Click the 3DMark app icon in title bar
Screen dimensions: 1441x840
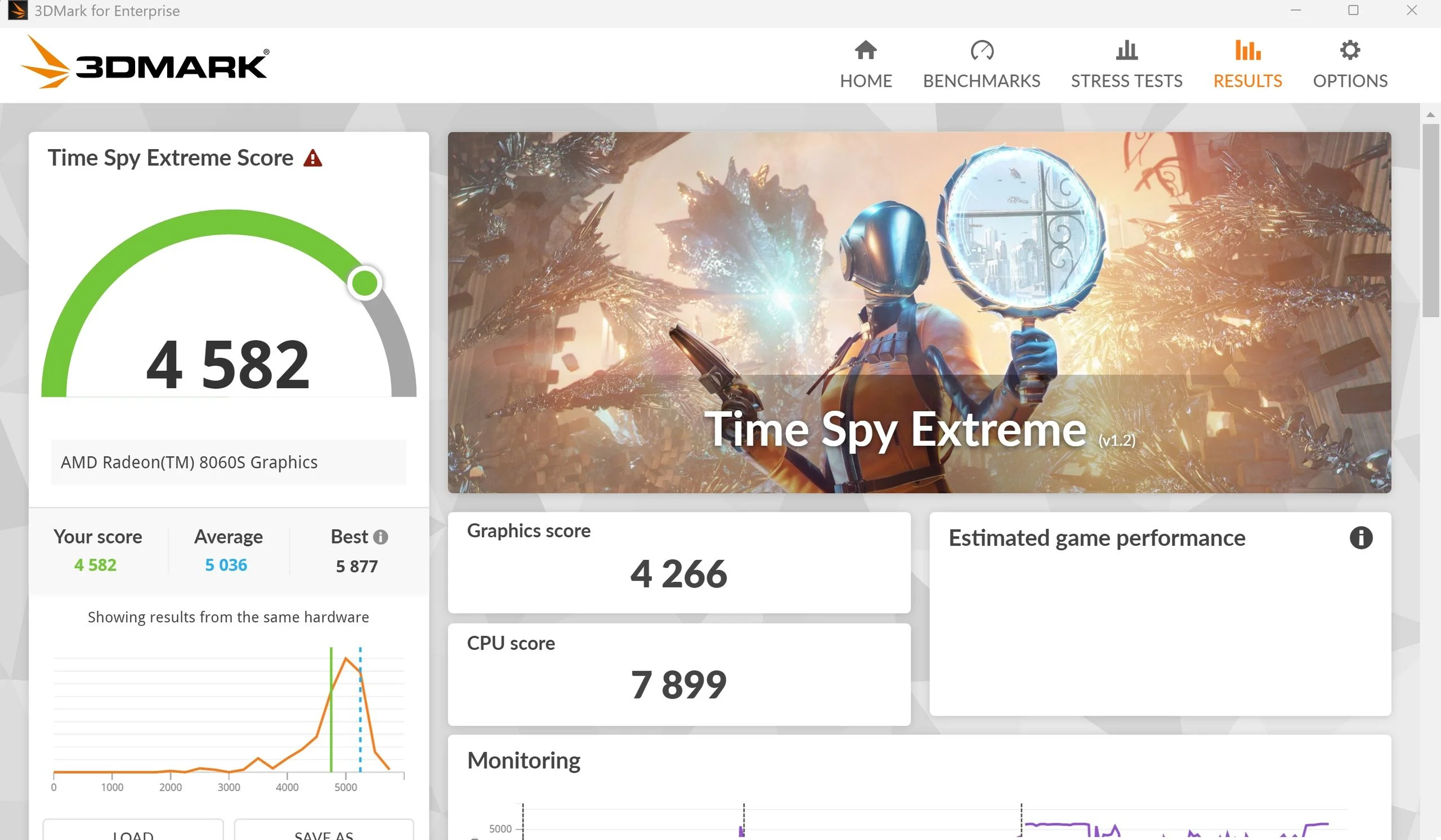coord(17,10)
